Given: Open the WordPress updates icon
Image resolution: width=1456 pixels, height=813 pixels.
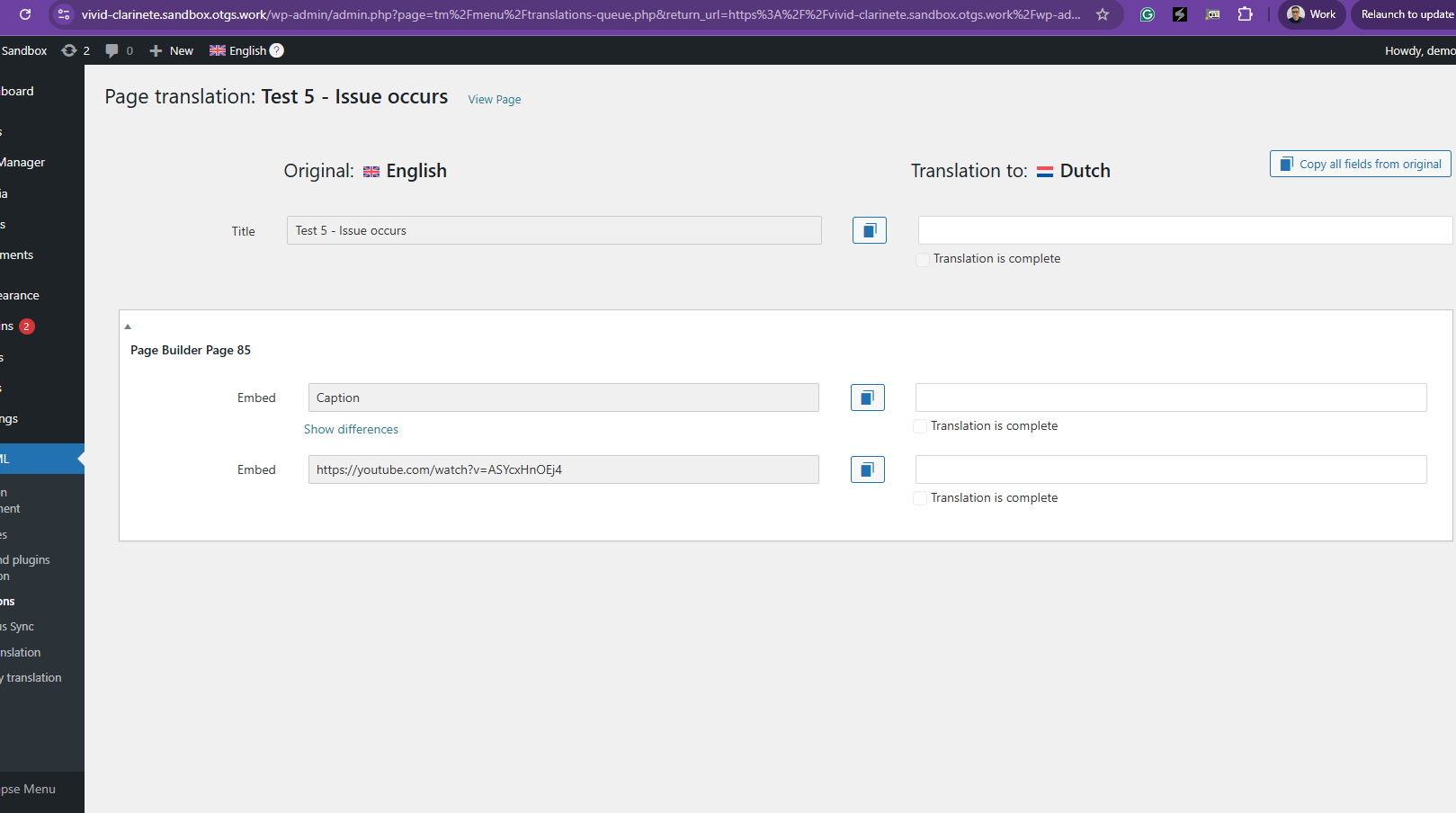Looking at the screenshot, I should tap(75, 50).
